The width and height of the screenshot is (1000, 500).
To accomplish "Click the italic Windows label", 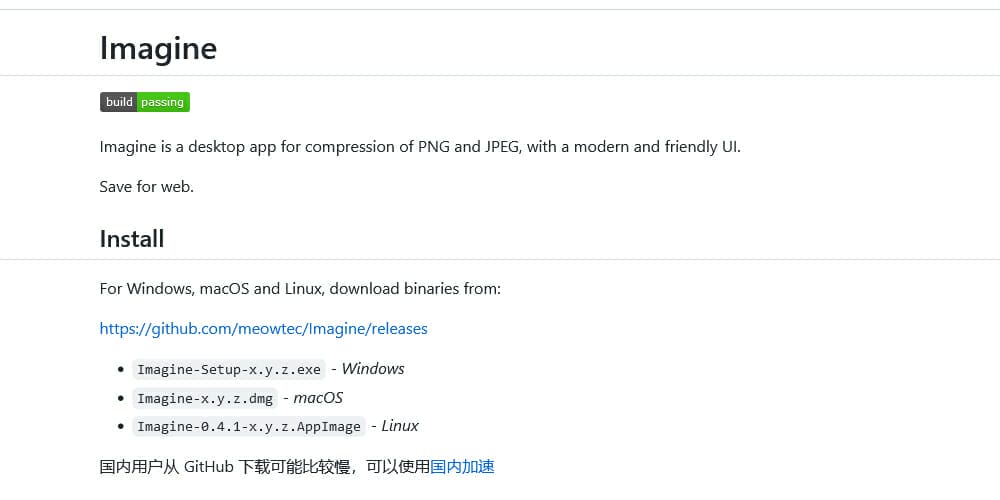I will click(373, 369).
